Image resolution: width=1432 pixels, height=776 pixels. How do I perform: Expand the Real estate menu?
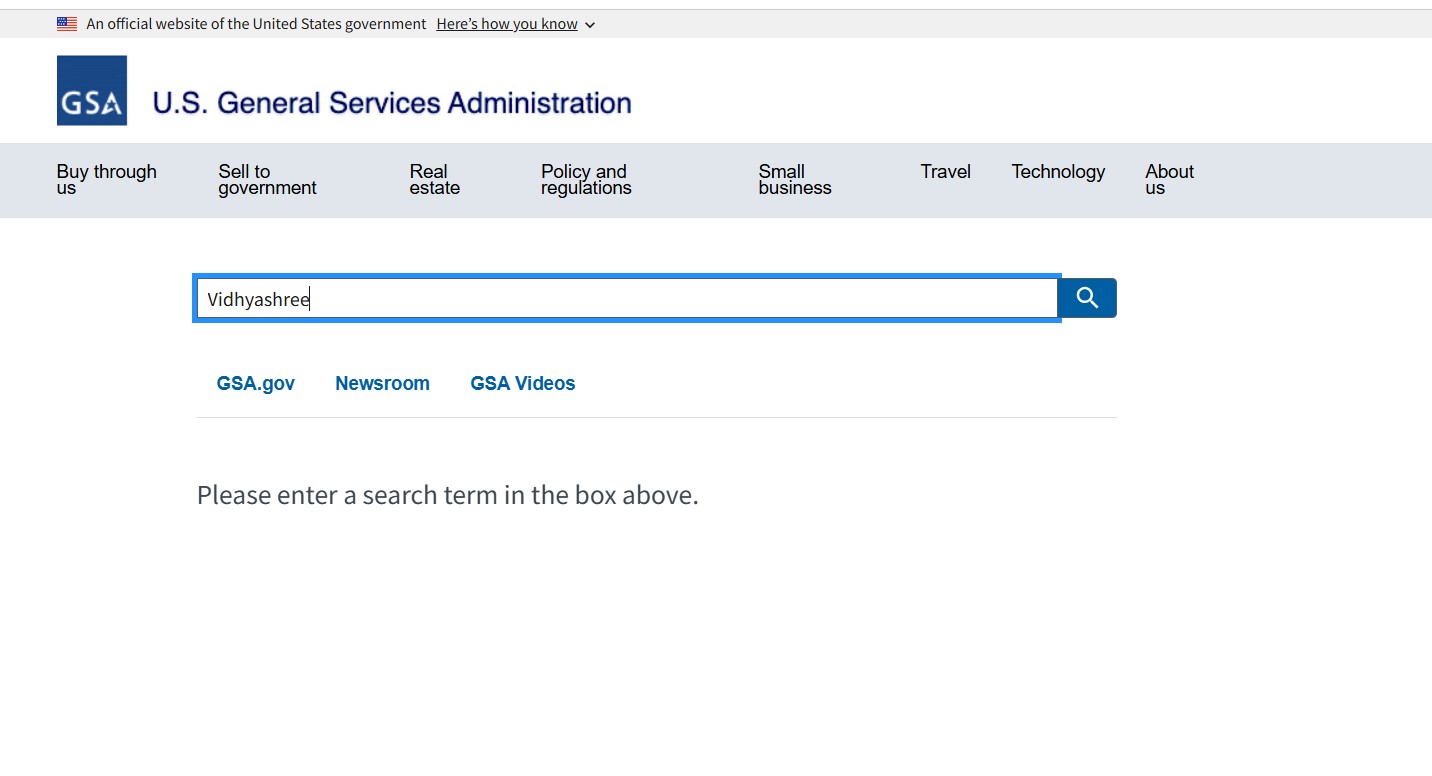[x=434, y=180]
